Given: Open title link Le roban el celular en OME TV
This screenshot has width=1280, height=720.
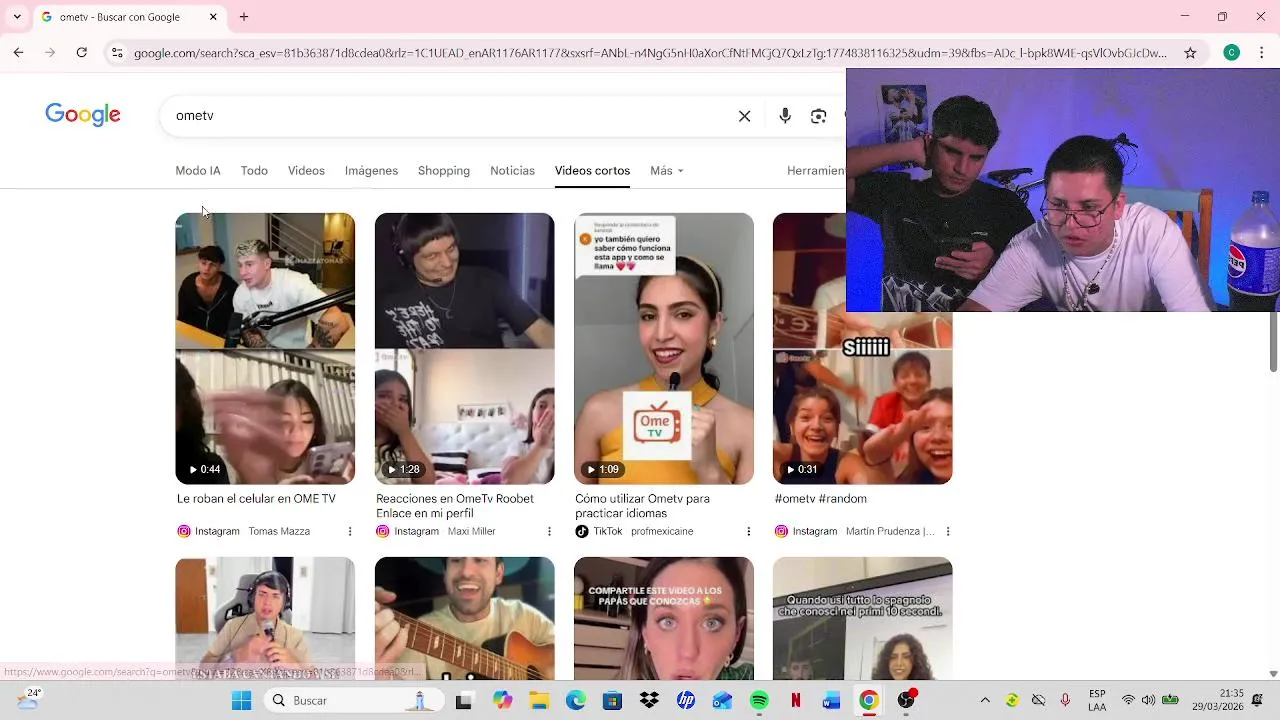Looking at the screenshot, I should (x=256, y=499).
